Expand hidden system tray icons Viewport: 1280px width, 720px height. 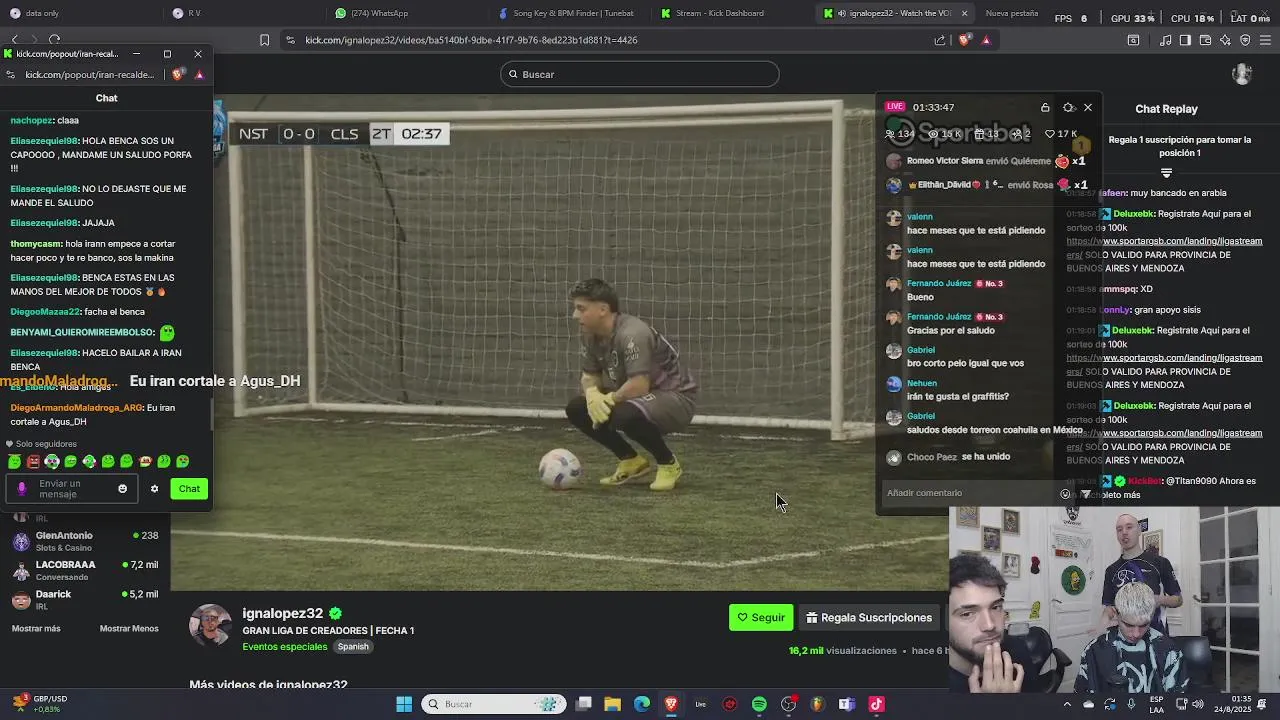point(1066,704)
